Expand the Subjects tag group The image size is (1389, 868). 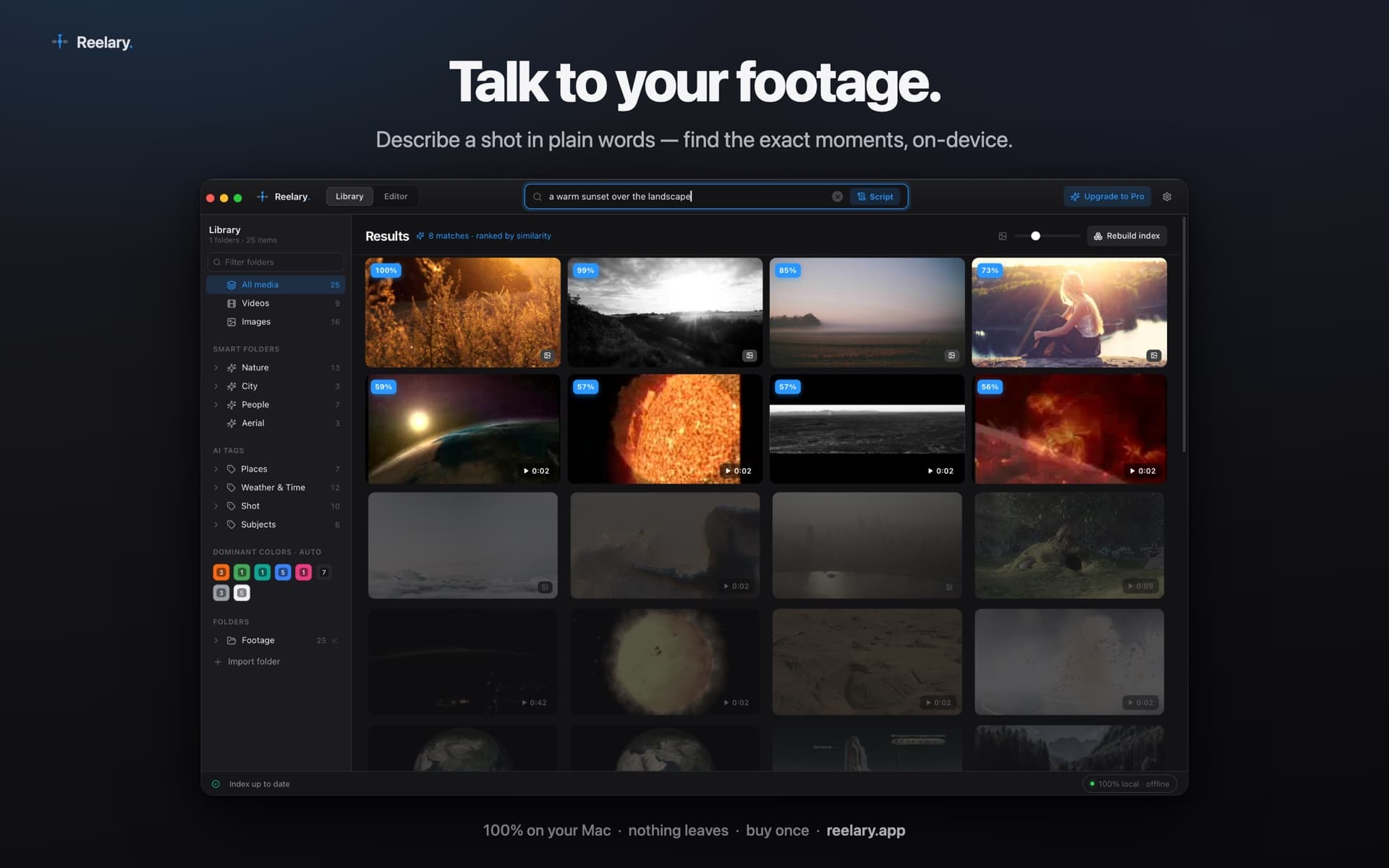pos(216,524)
